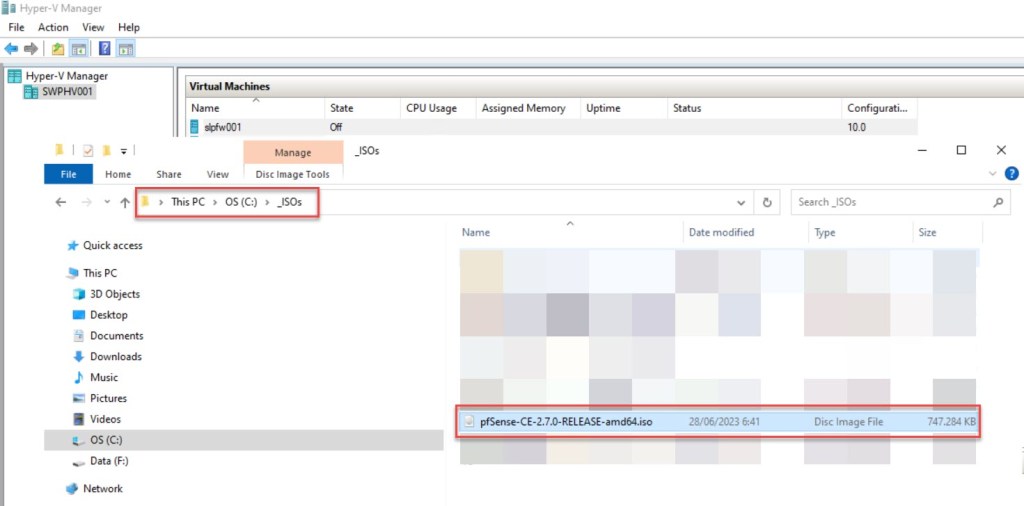Click the Hyper-V back arrow toolbar icon
Viewport: 1024px width, 506px height.
(x=11, y=48)
